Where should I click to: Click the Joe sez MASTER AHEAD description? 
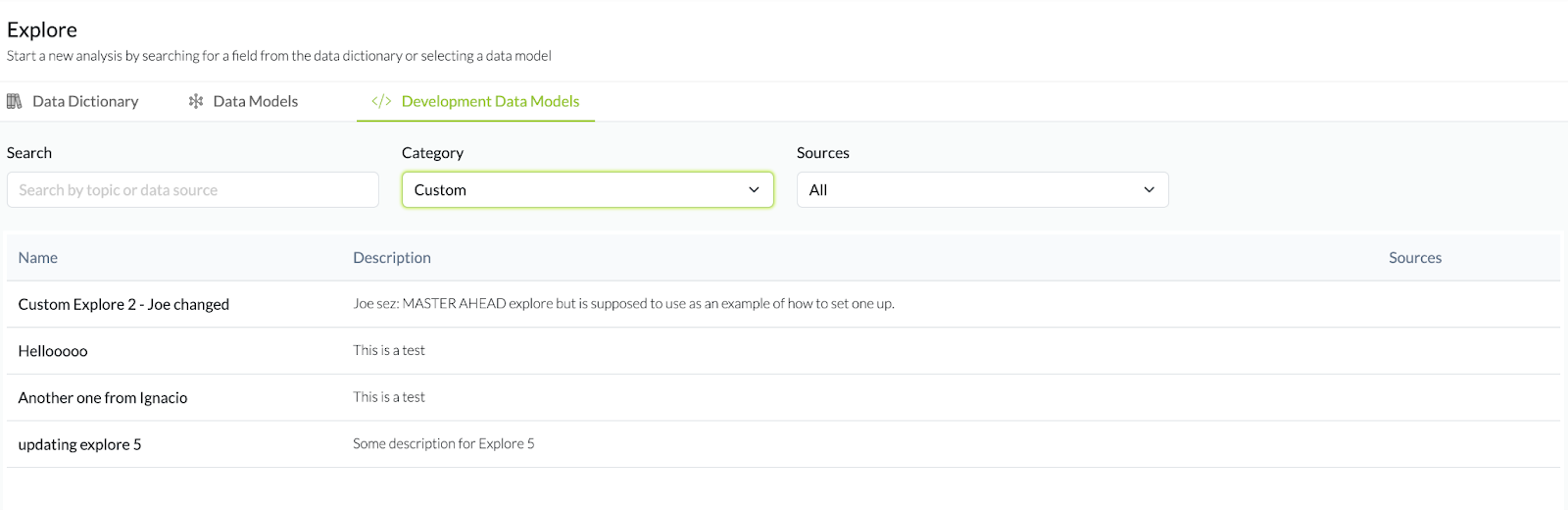click(623, 304)
